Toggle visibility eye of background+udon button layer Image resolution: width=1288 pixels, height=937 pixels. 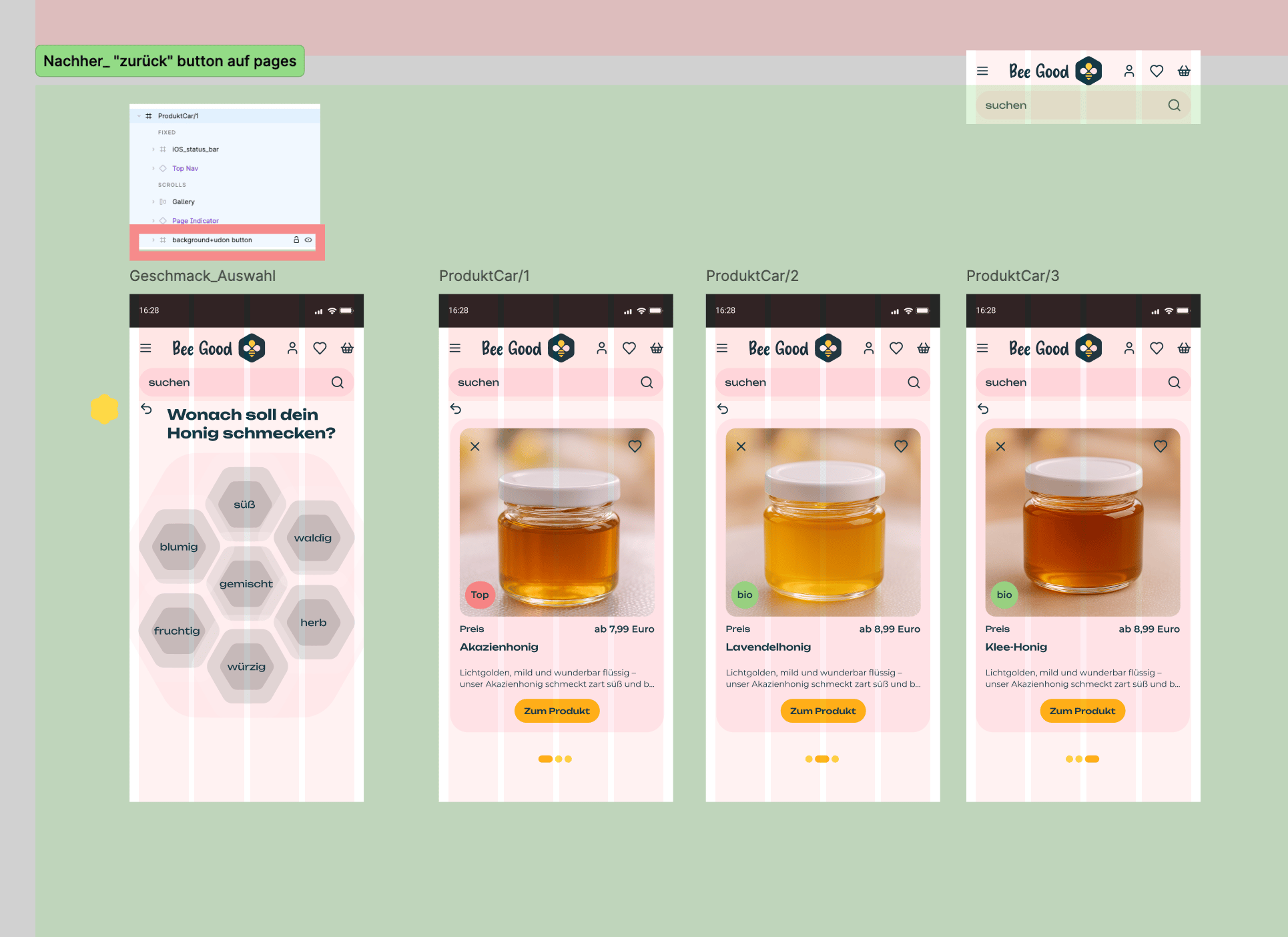[x=308, y=240]
